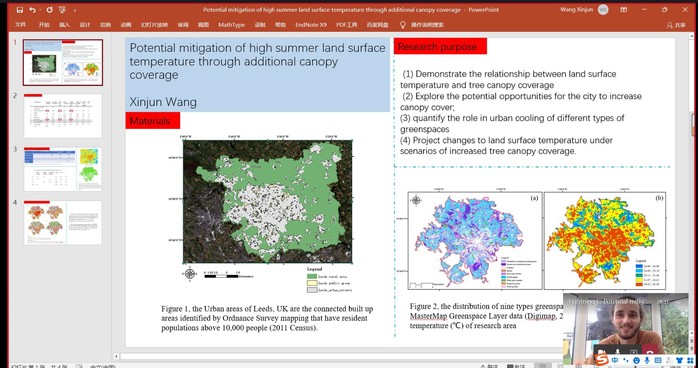Select the slide 2 thumbnail

(x=63, y=116)
